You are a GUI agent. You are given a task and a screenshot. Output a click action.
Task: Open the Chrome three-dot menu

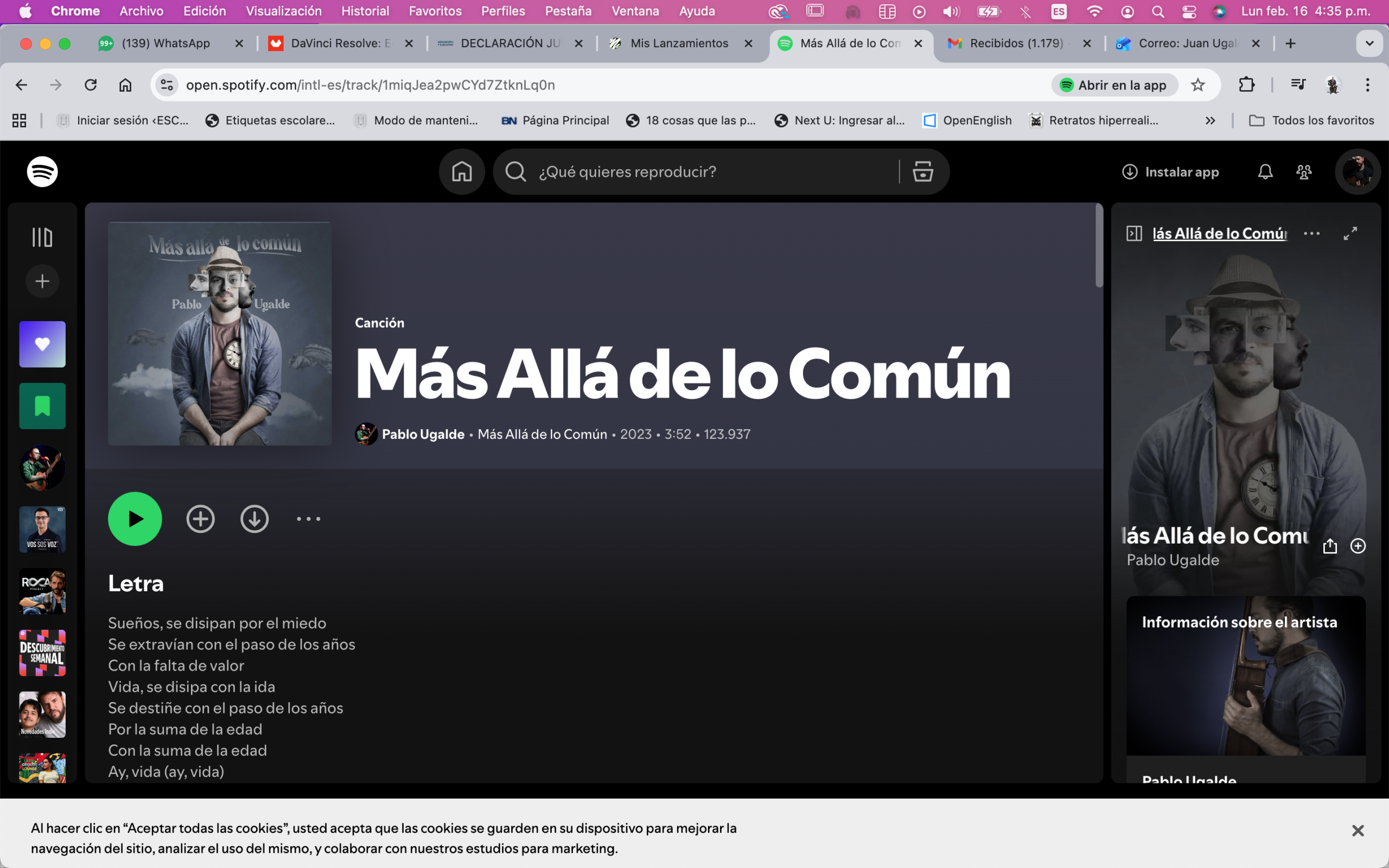click(1368, 85)
